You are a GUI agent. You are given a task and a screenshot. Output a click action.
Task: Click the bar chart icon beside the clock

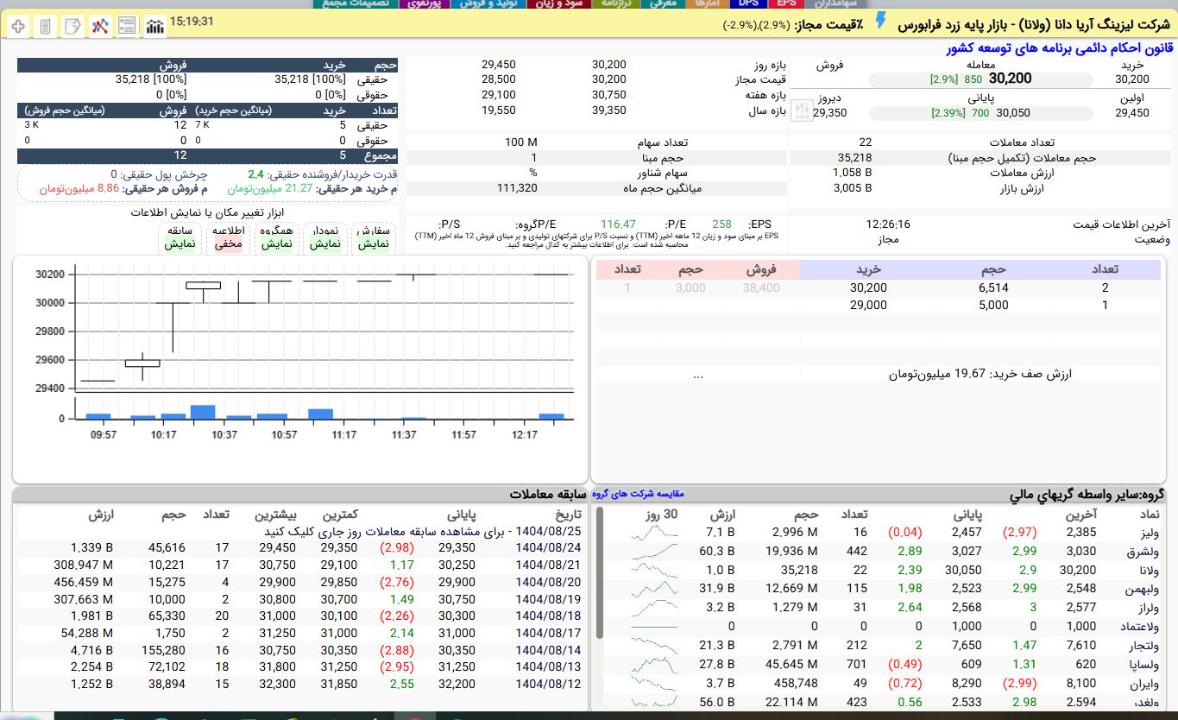[x=156, y=23]
